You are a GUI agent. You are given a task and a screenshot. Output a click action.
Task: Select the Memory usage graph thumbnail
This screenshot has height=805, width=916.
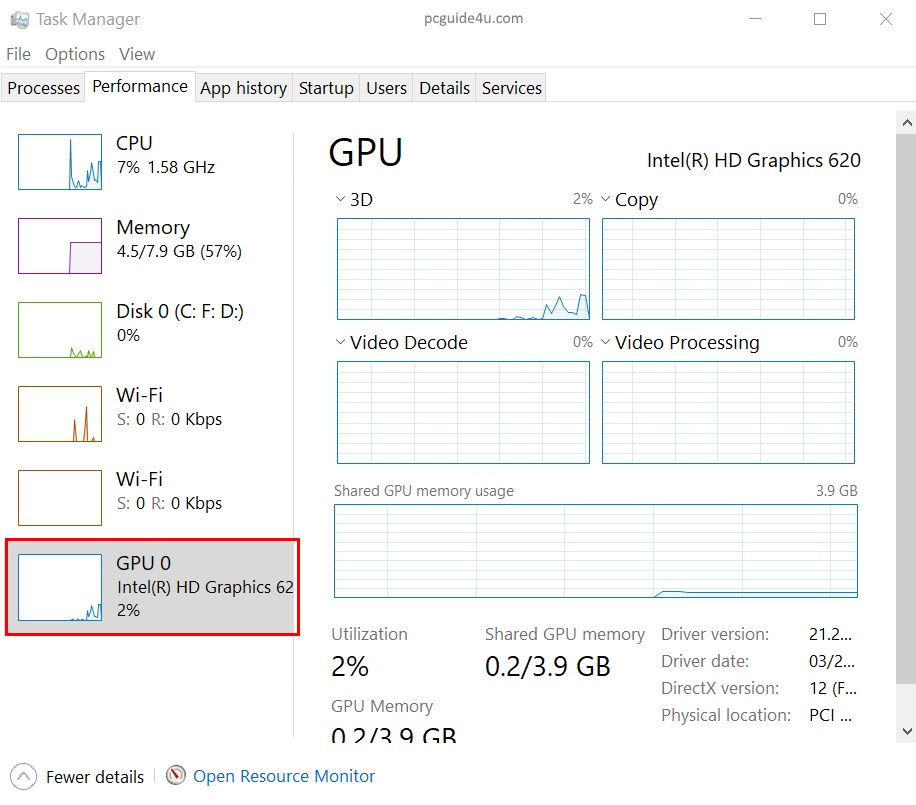tap(60, 246)
